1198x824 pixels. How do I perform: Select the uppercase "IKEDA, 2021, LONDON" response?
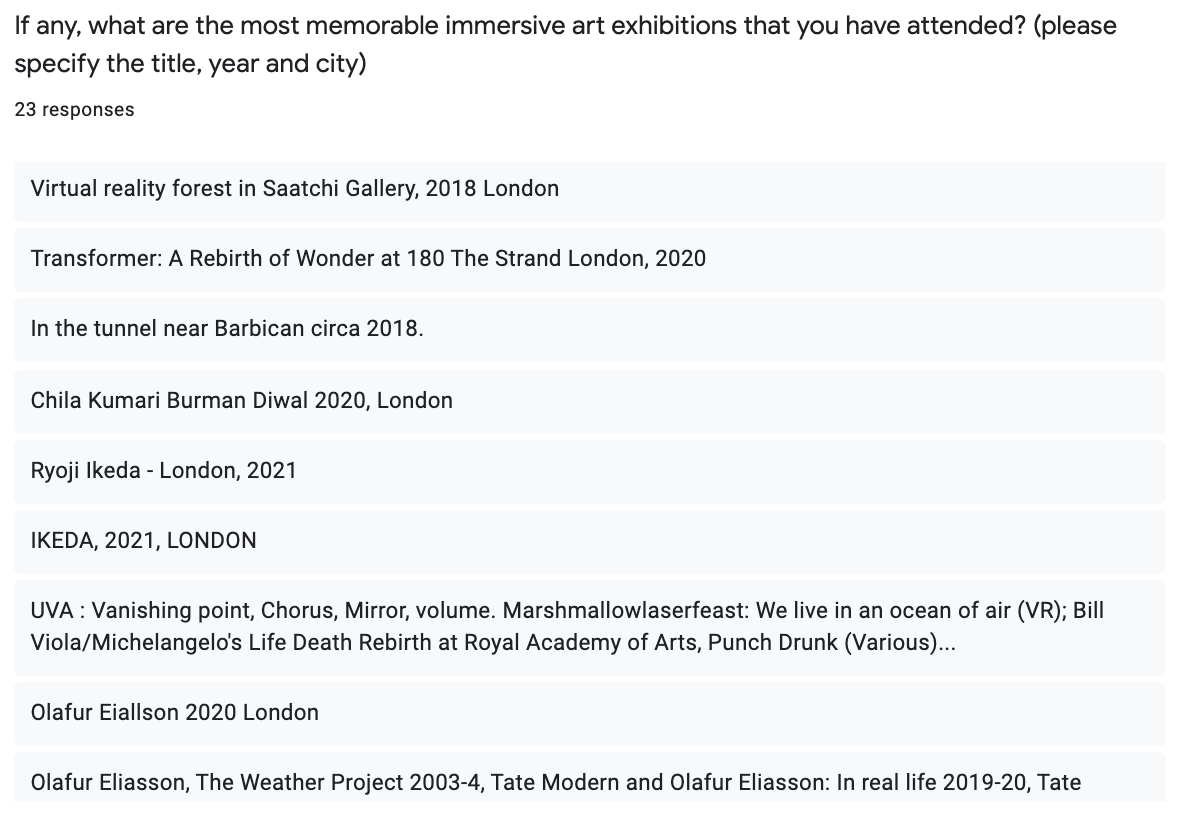click(144, 541)
